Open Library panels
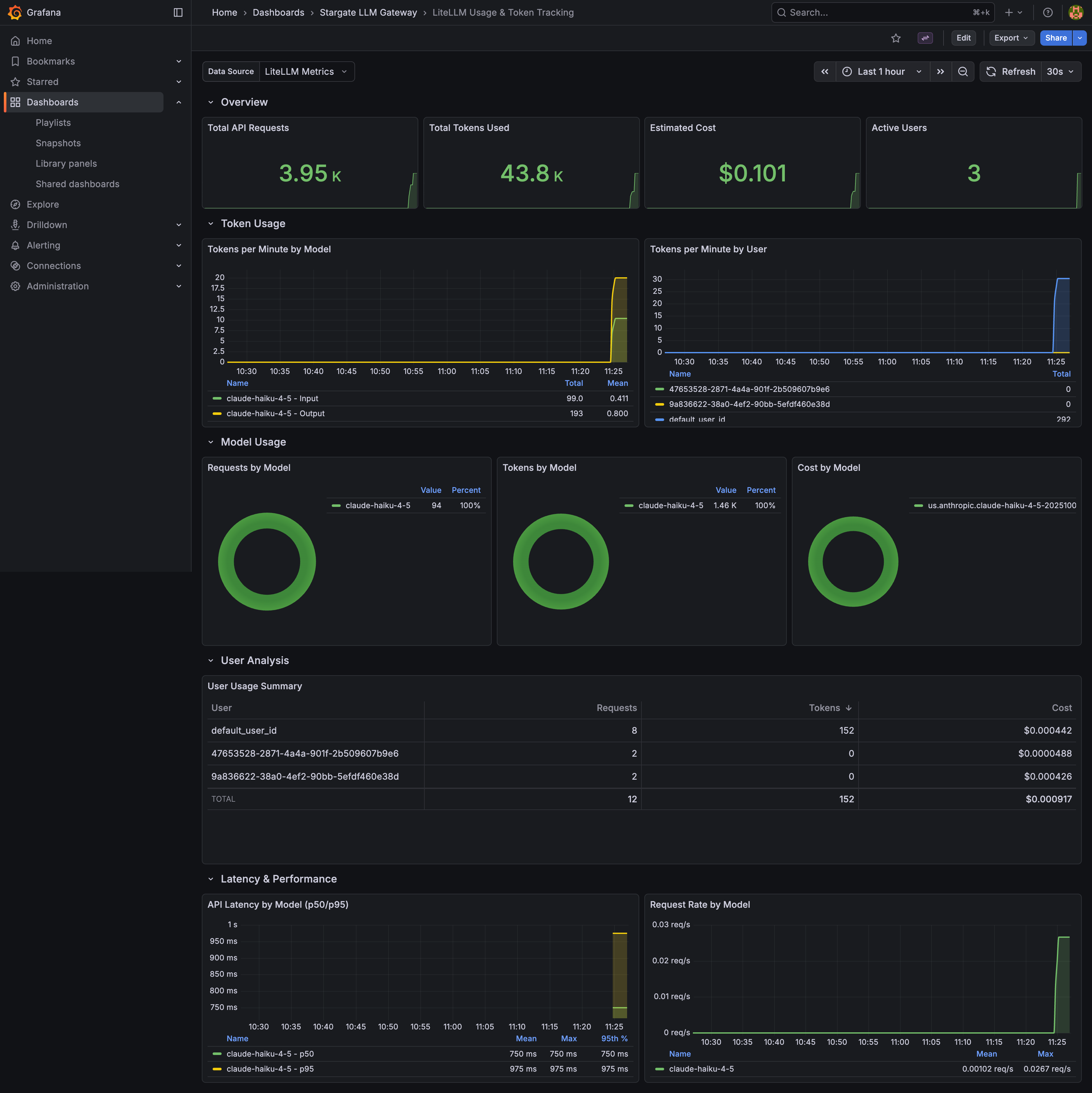 point(66,164)
